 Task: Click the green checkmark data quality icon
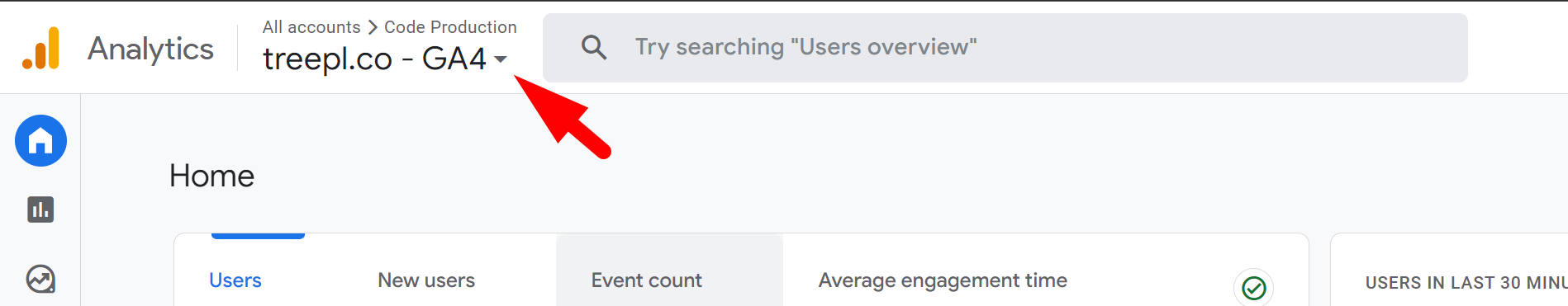click(x=1253, y=288)
